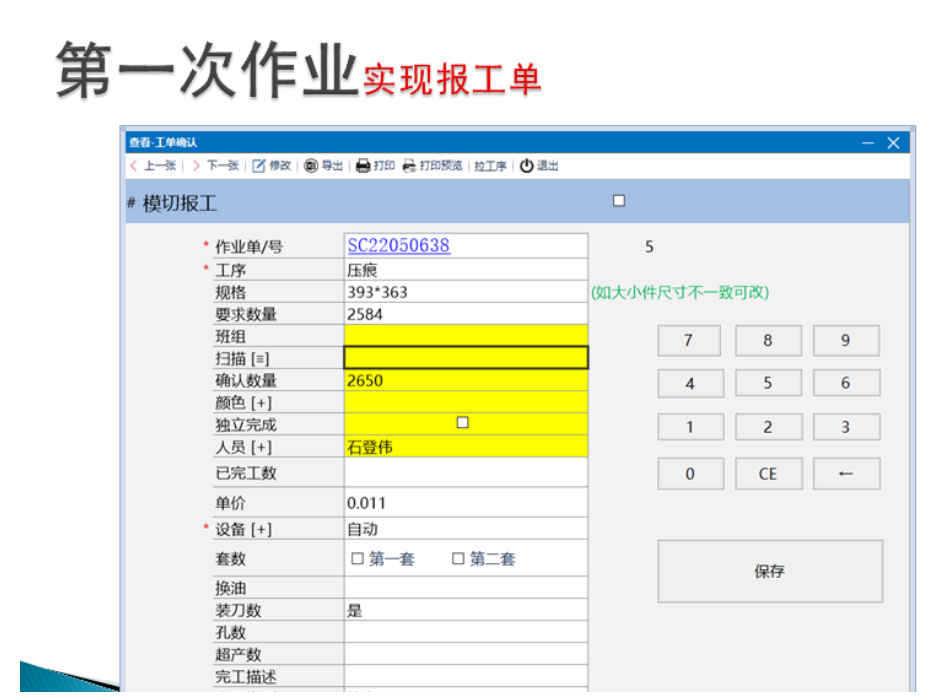
Task: Expand the 设备 [+] selector
Action: (260, 529)
